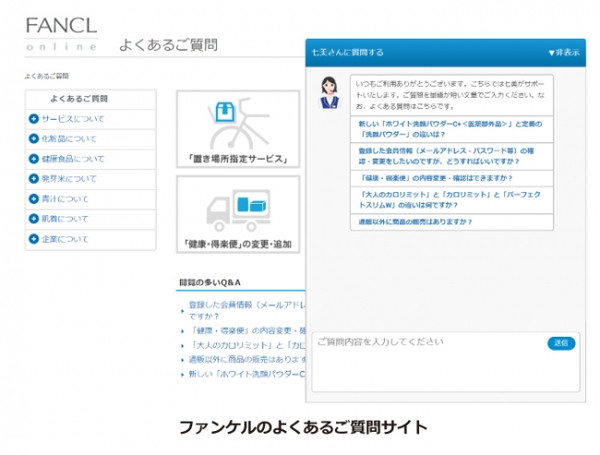Hide the chat with ▼非表示

(564, 52)
